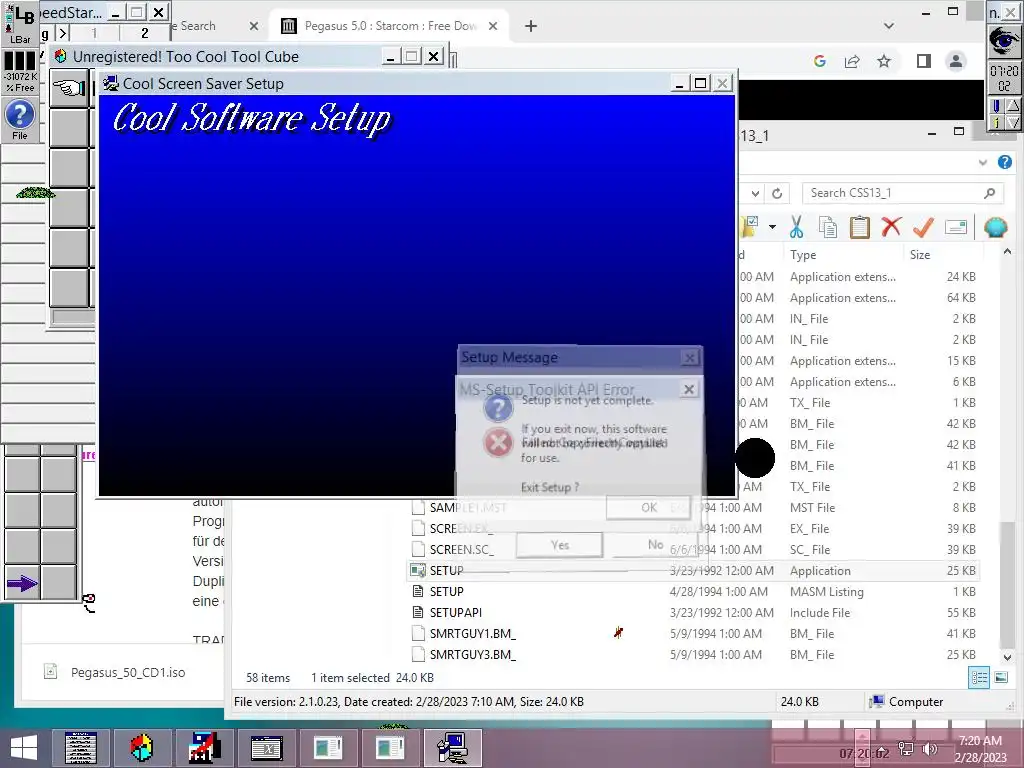Click the Paste clipboard icon in Explorer toolbar
The height and width of the screenshot is (768, 1024).
click(859, 227)
